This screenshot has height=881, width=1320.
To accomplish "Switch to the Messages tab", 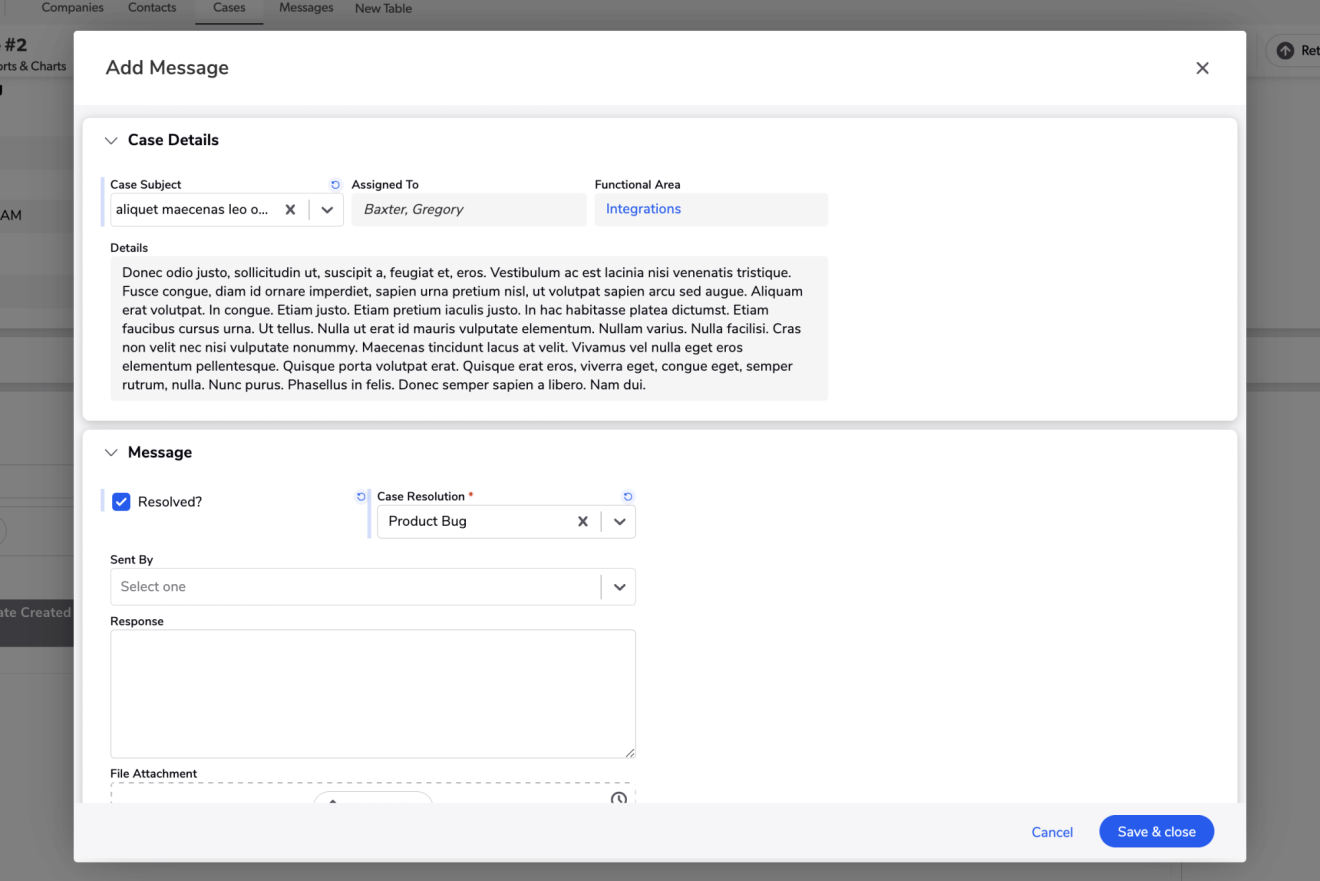I will 306,8.
